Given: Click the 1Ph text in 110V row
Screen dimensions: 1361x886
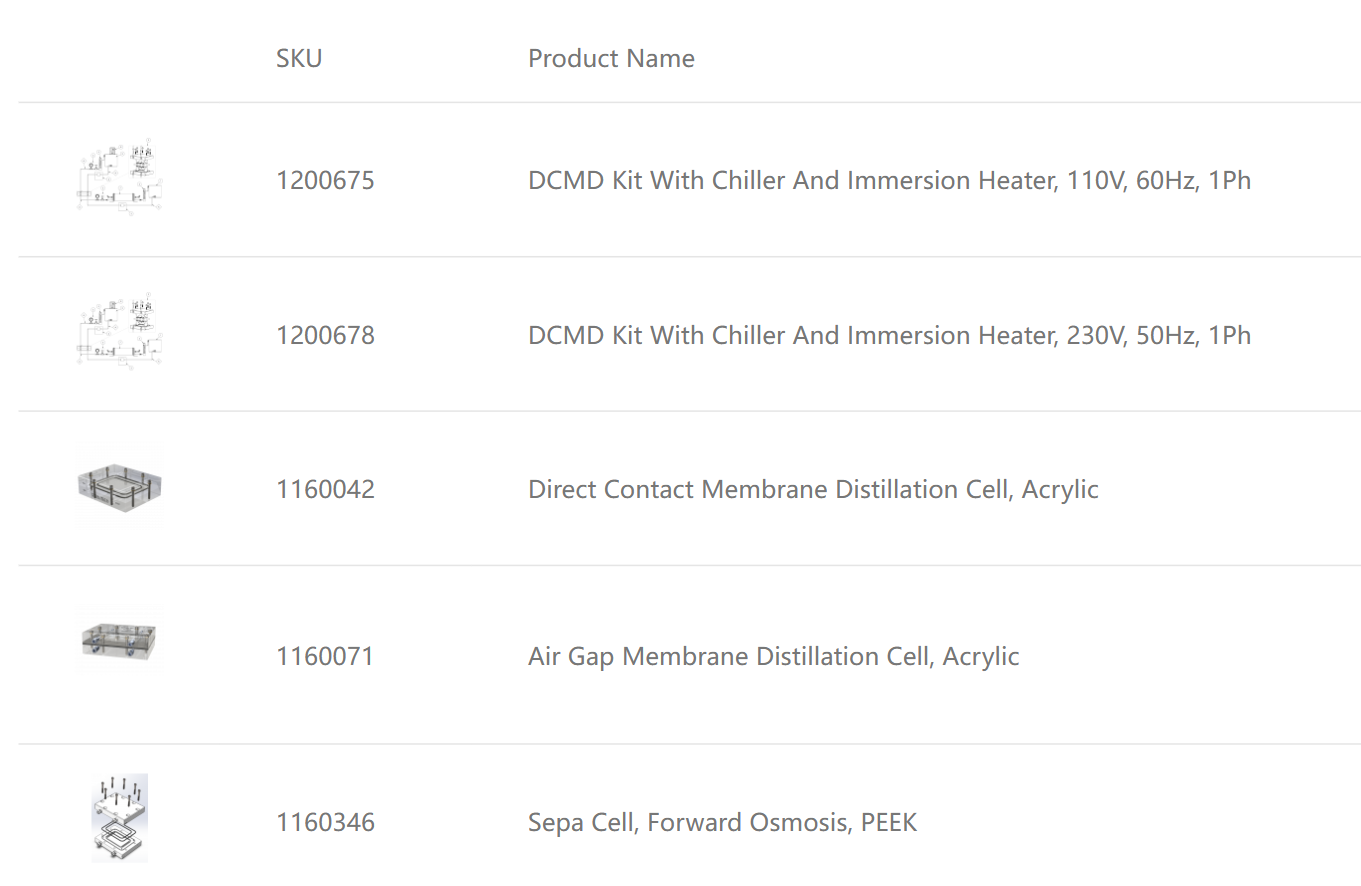Looking at the screenshot, I should (x=1230, y=181).
